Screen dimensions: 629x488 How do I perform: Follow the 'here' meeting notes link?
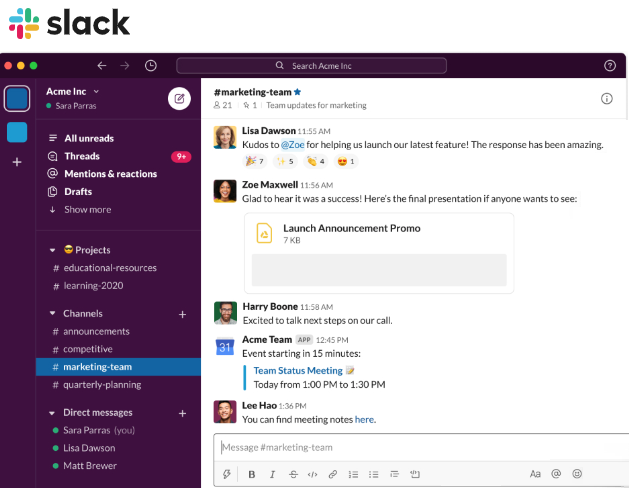coord(364,419)
